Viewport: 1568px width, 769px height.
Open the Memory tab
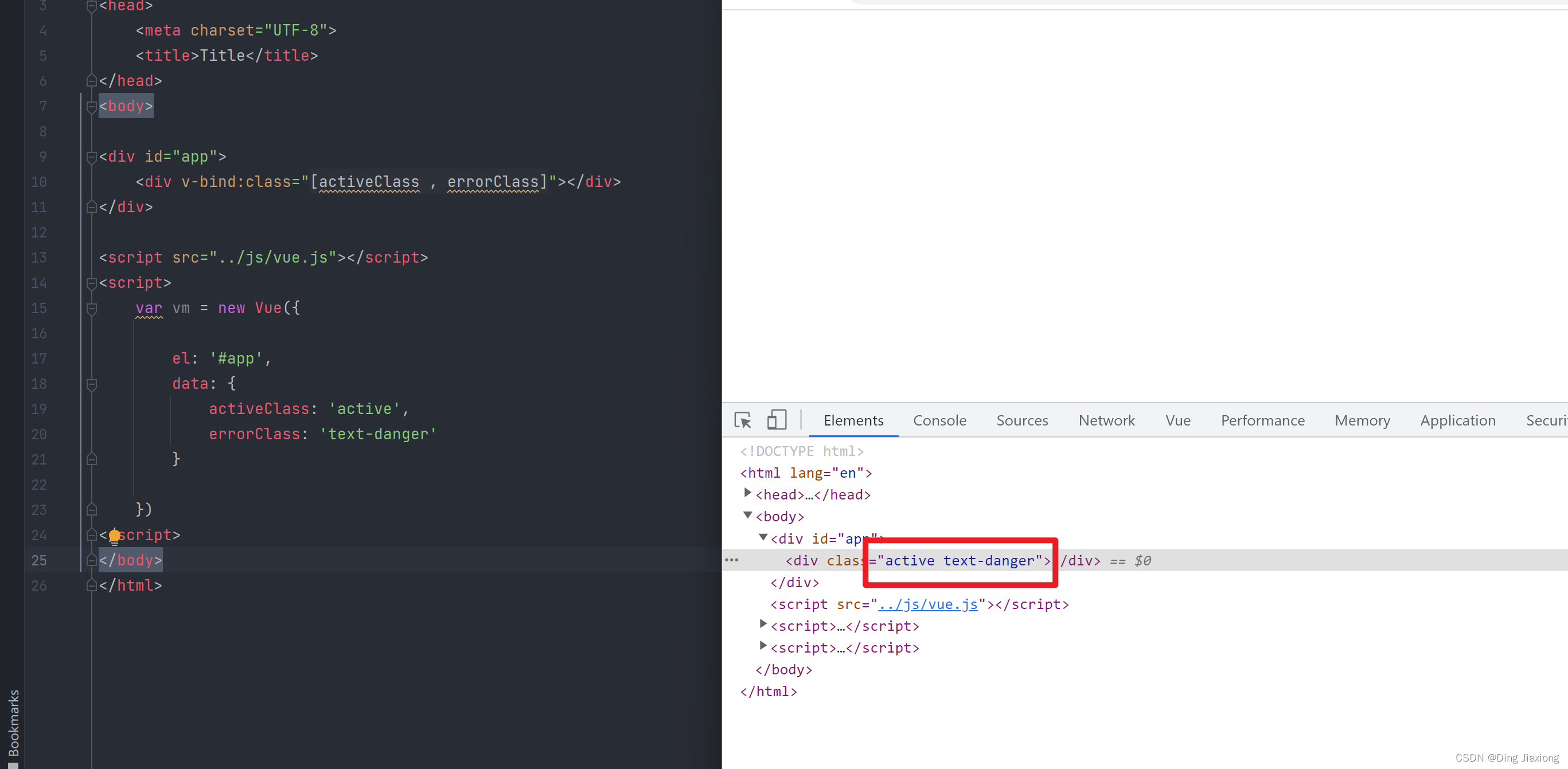click(x=1362, y=420)
